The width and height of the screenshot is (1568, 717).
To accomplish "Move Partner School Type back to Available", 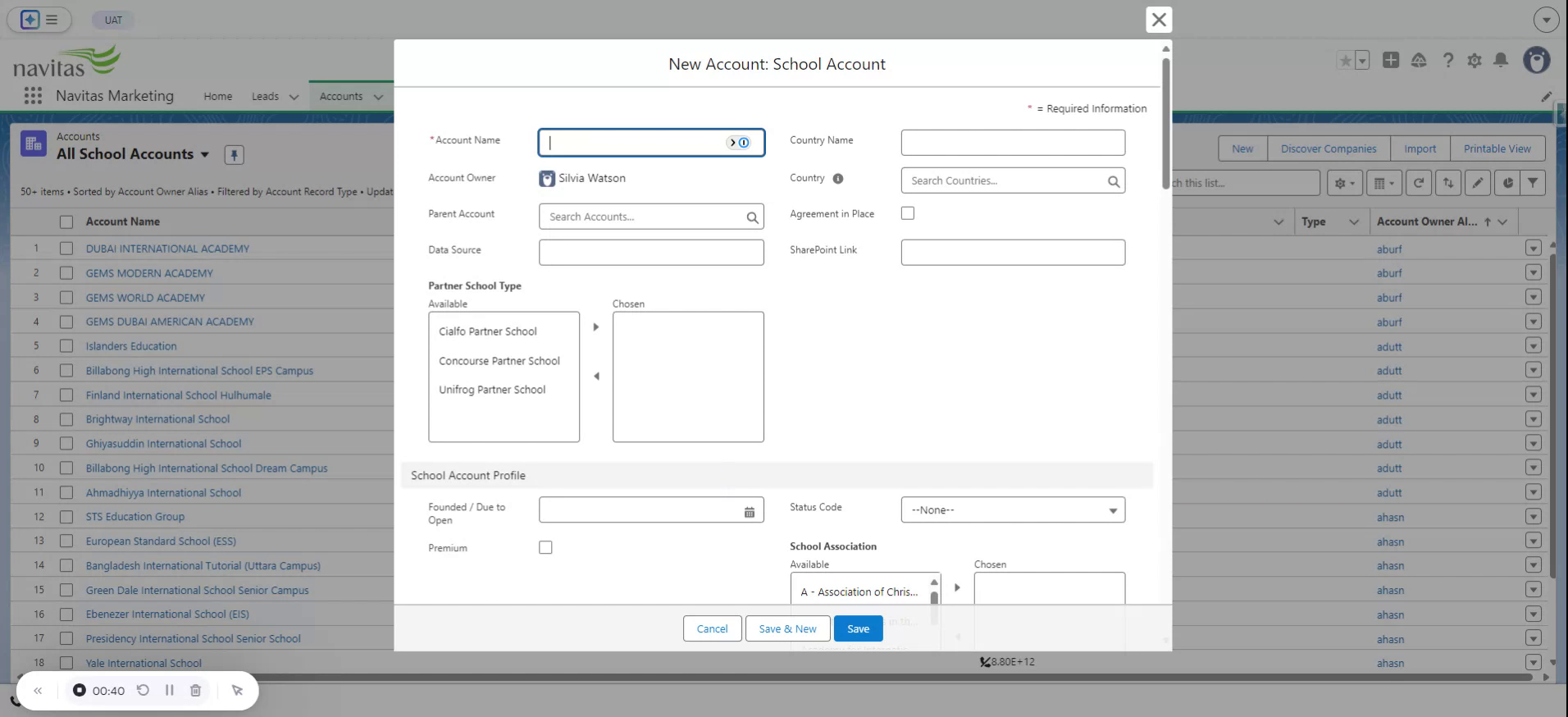I will pyautogui.click(x=596, y=377).
